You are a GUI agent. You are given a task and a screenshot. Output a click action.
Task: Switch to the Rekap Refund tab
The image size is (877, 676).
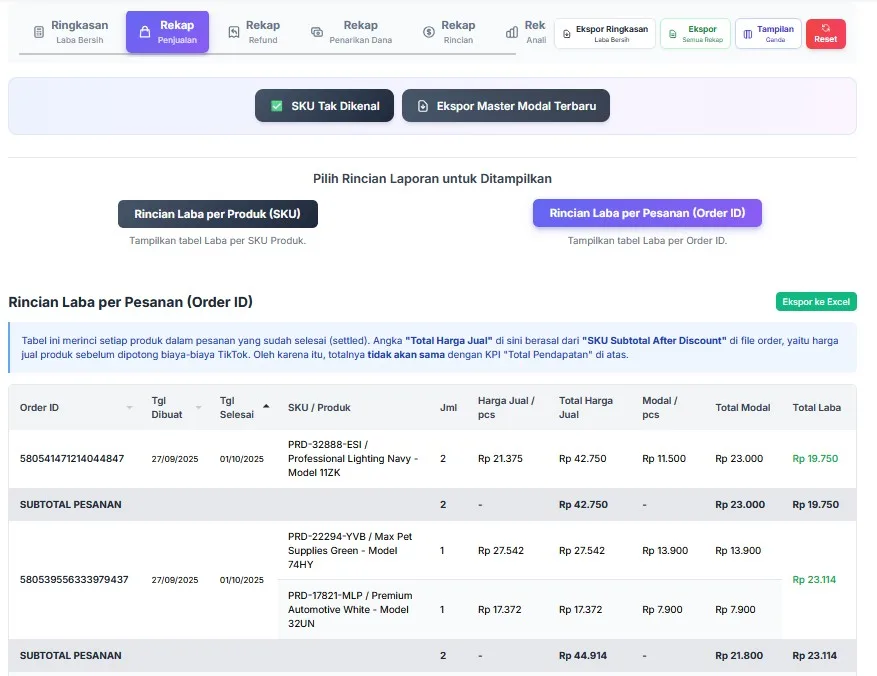(254, 32)
